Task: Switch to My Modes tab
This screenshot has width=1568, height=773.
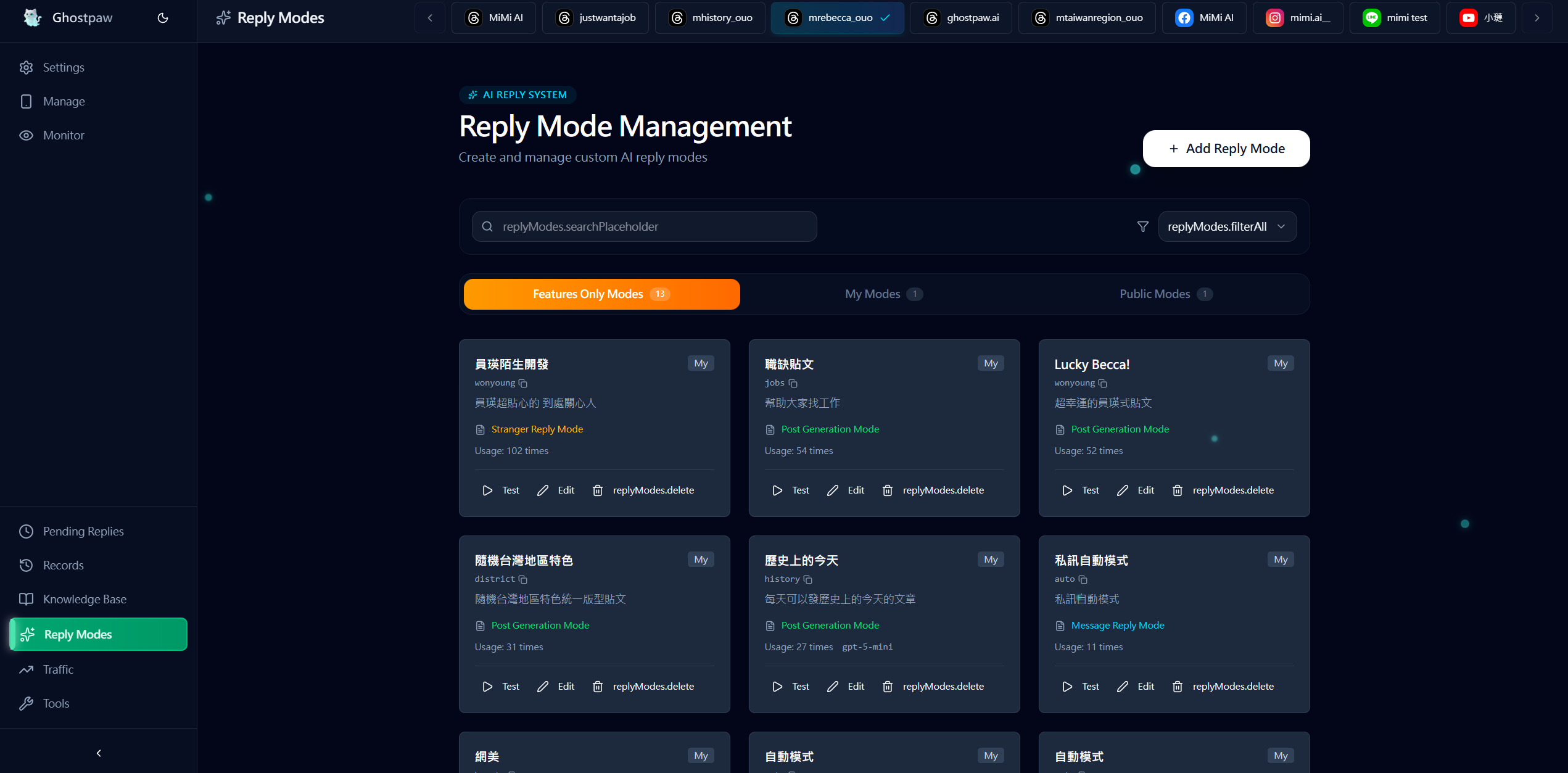Action: point(883,294)
